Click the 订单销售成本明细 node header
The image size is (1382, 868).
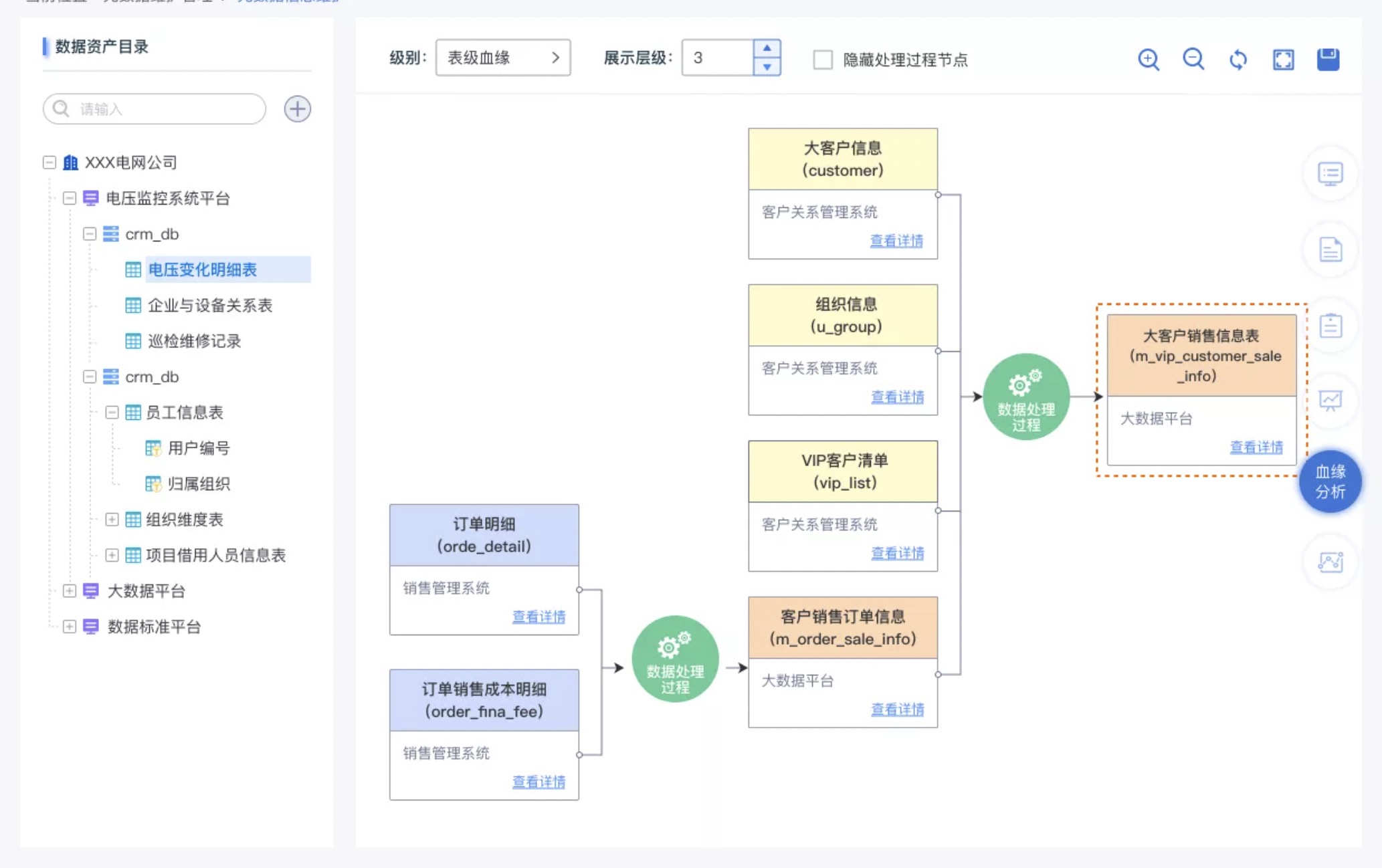[x=484, y=700]
